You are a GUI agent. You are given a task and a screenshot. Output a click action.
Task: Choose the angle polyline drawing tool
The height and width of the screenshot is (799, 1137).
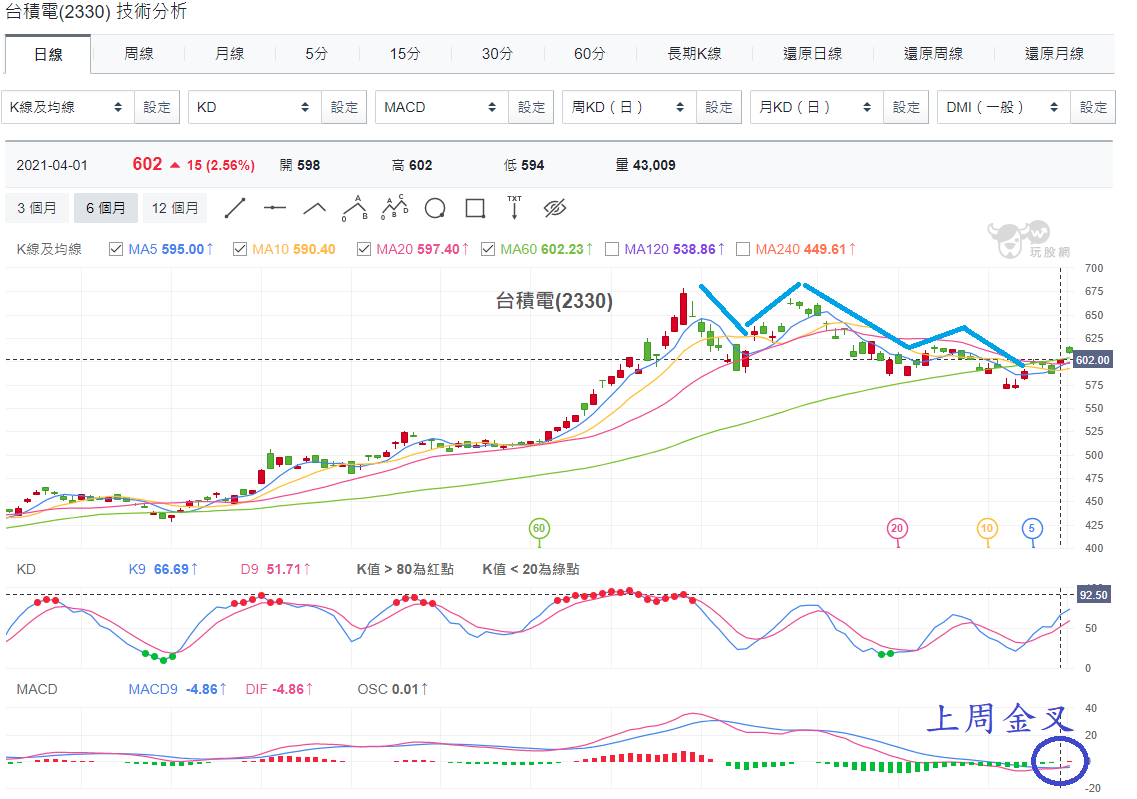(x=314, y=209)
